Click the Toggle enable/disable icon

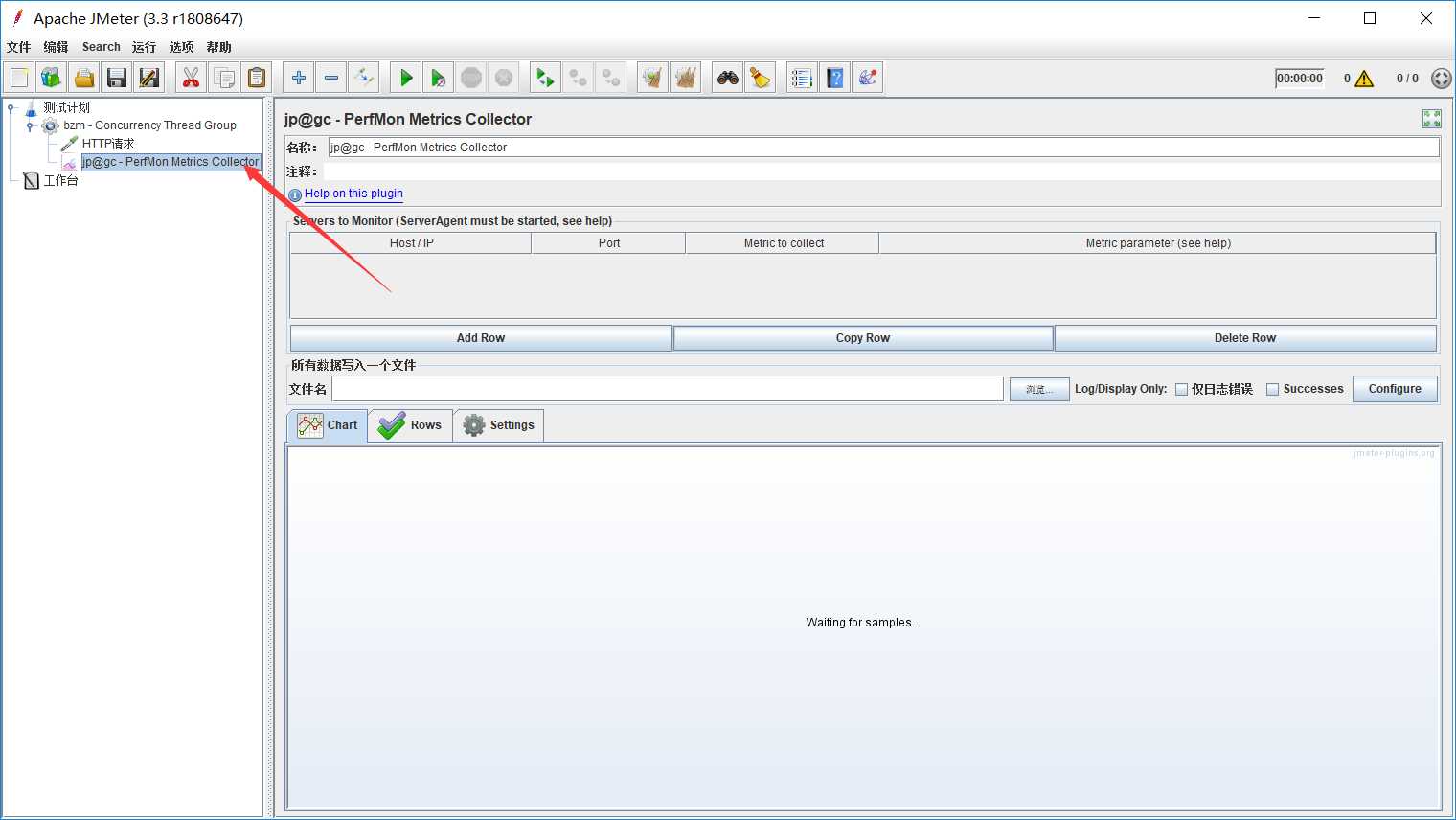(364, 78)
